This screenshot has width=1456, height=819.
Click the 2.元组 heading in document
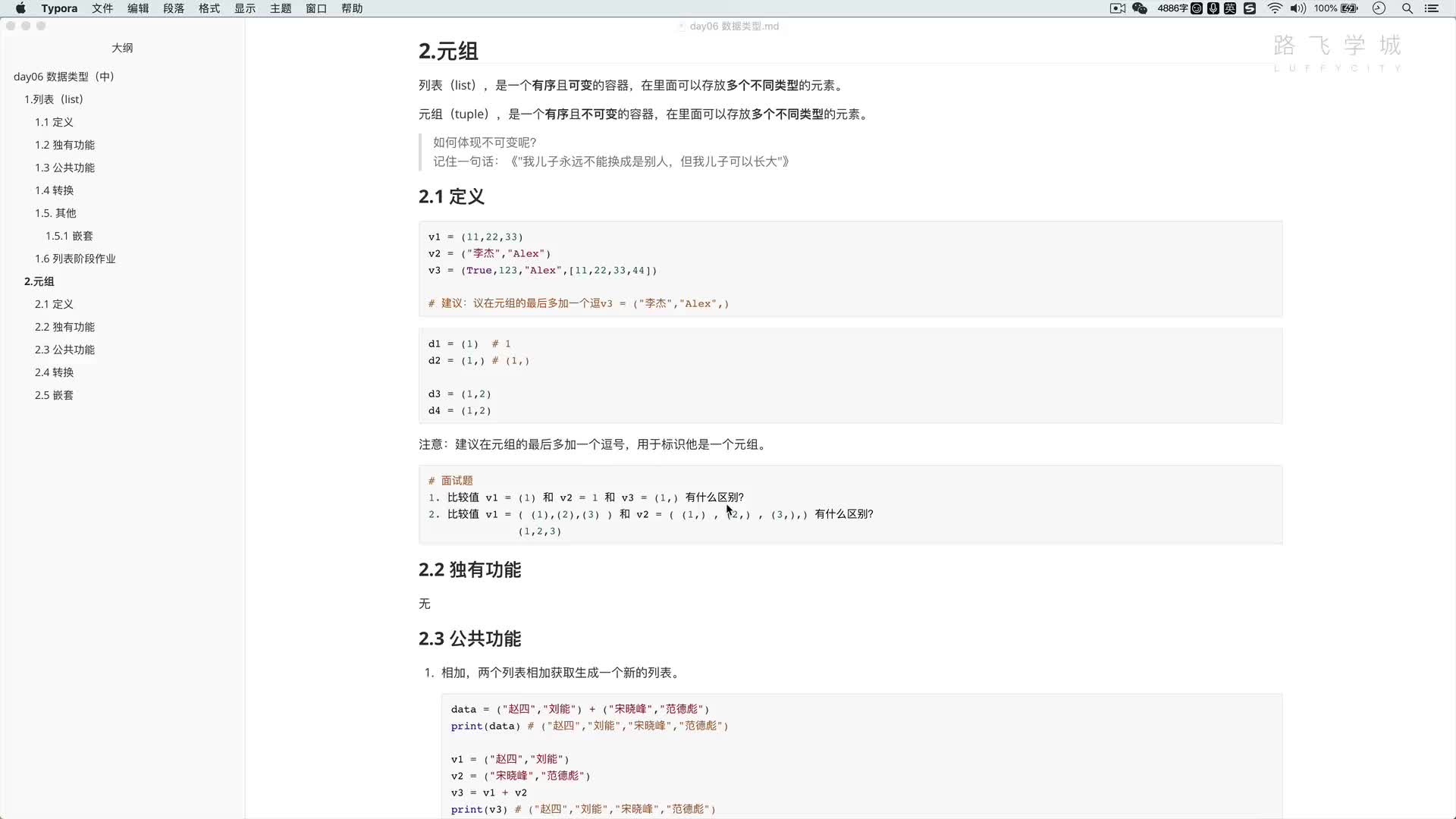[x=448, y=52]
